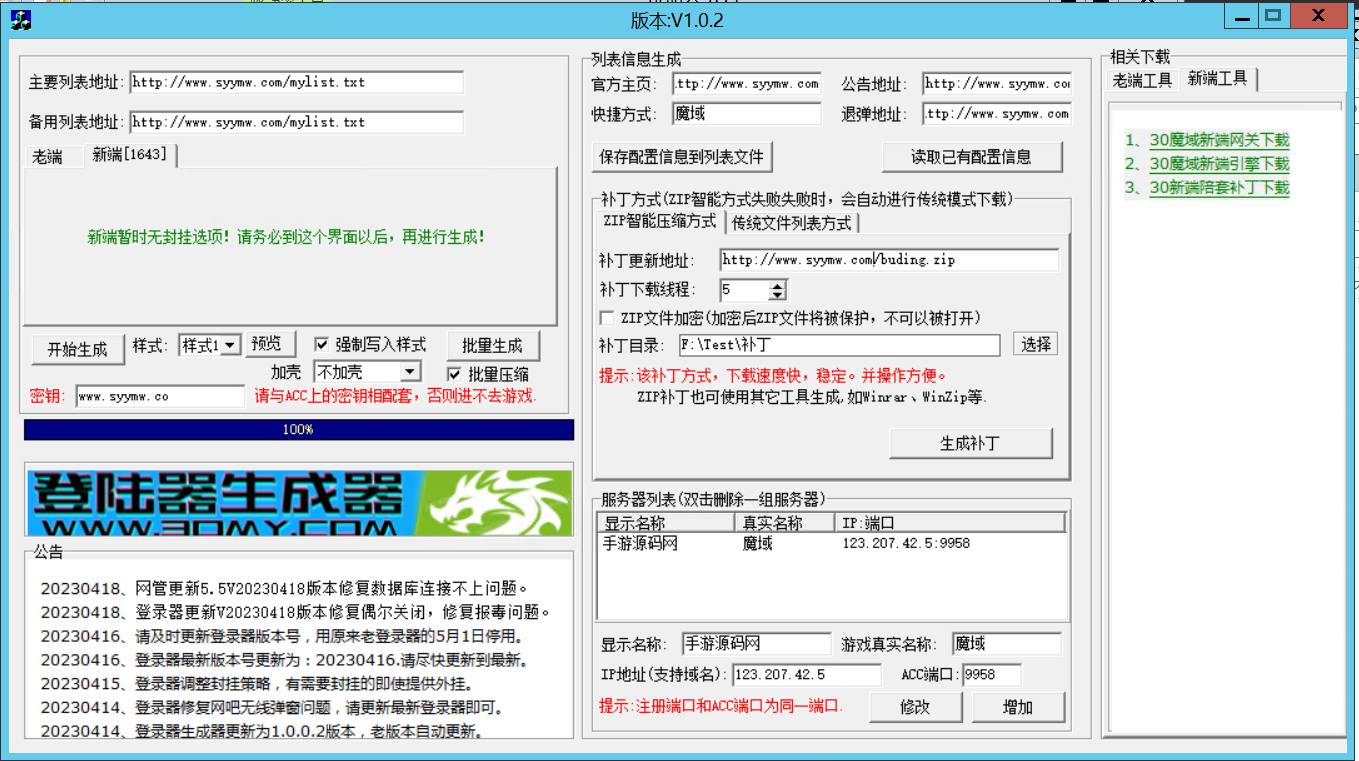Open the 样式 dropdown list

point(230,345)
